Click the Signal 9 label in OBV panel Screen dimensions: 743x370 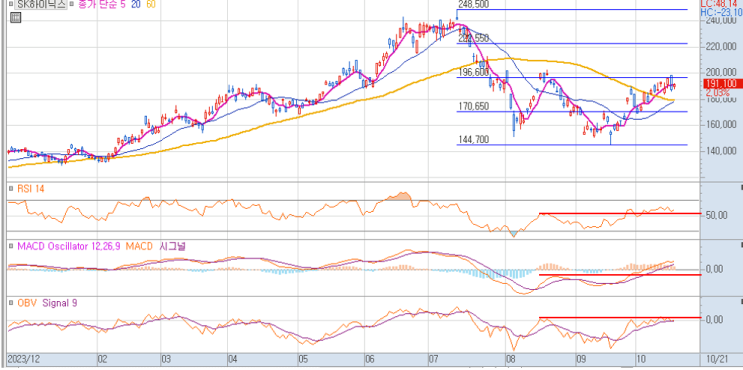click(60, 303)
